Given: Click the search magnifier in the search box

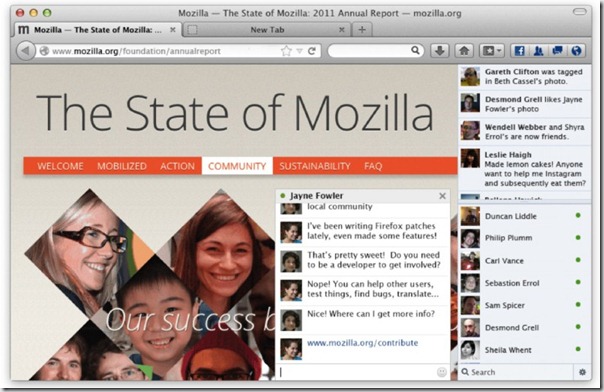Looking at the screenshot, I should 415,50.
